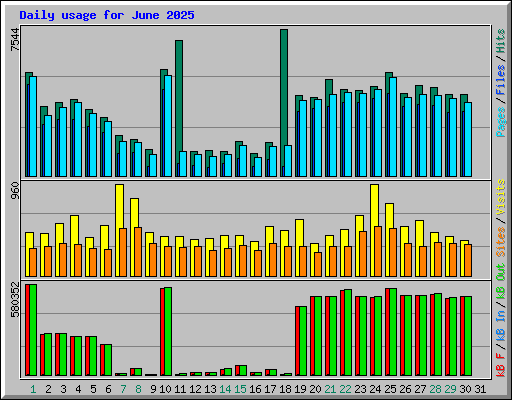Select the red kB bar for day 19
512x400 pixels.
297,341
